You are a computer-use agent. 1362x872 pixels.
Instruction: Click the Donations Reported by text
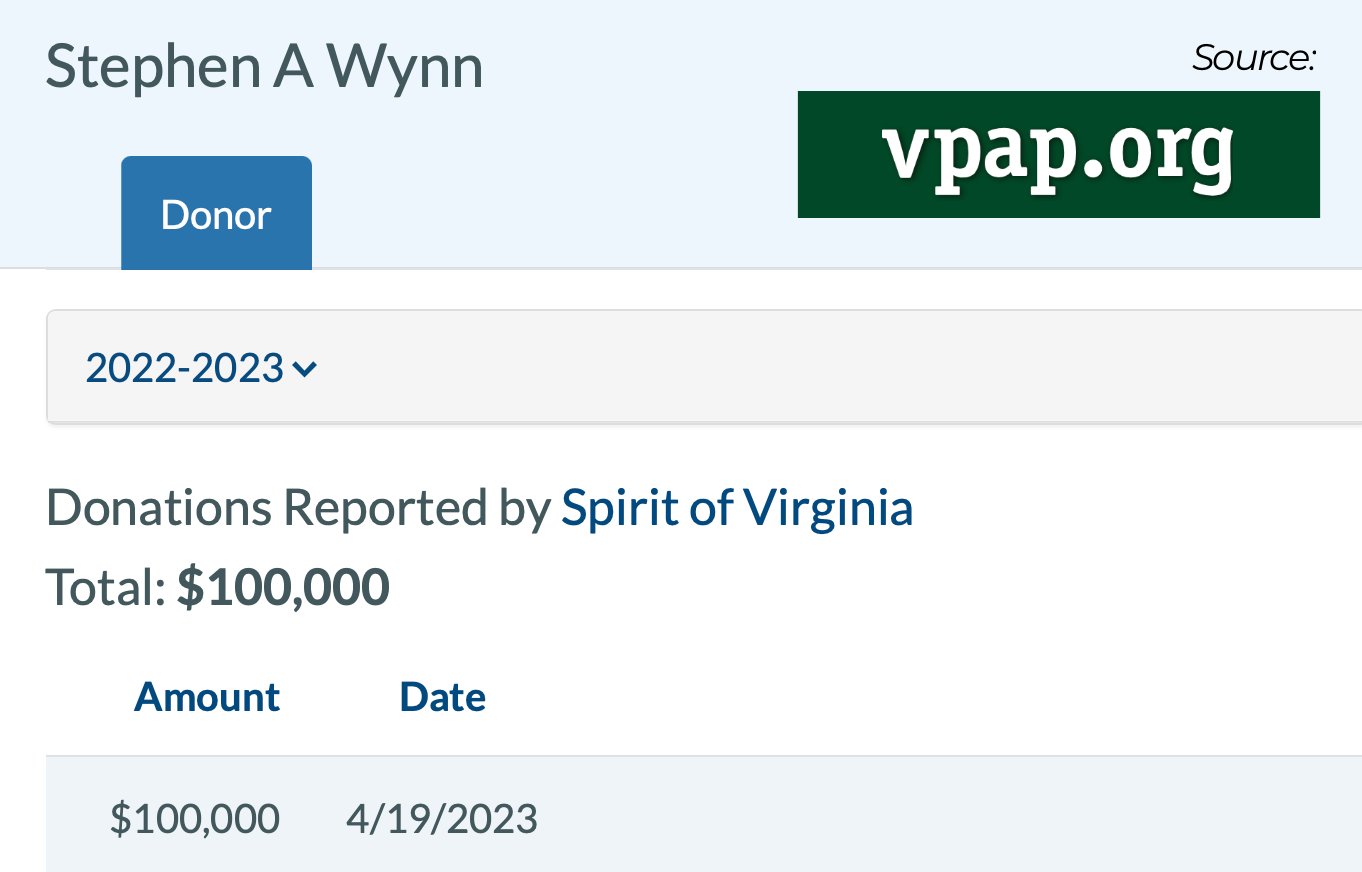[x=298, y=507]
